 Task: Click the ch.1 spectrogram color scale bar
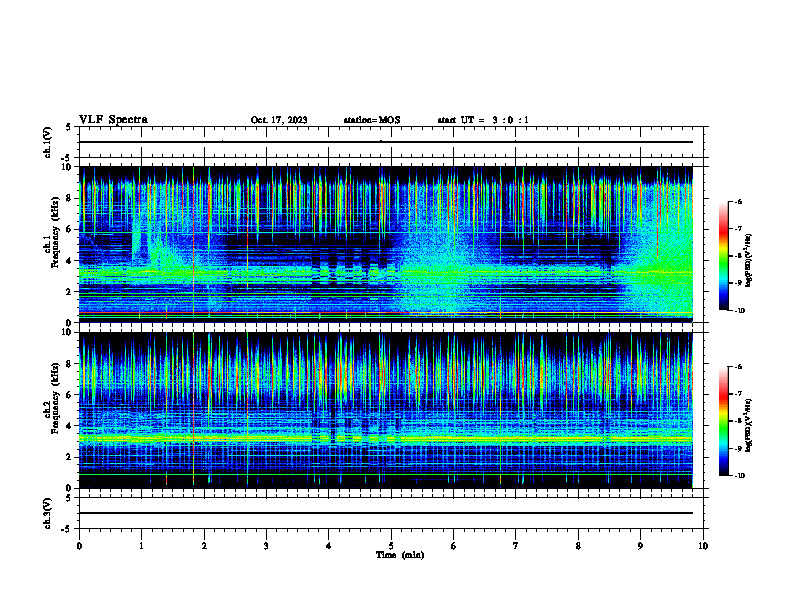point(724,256)
